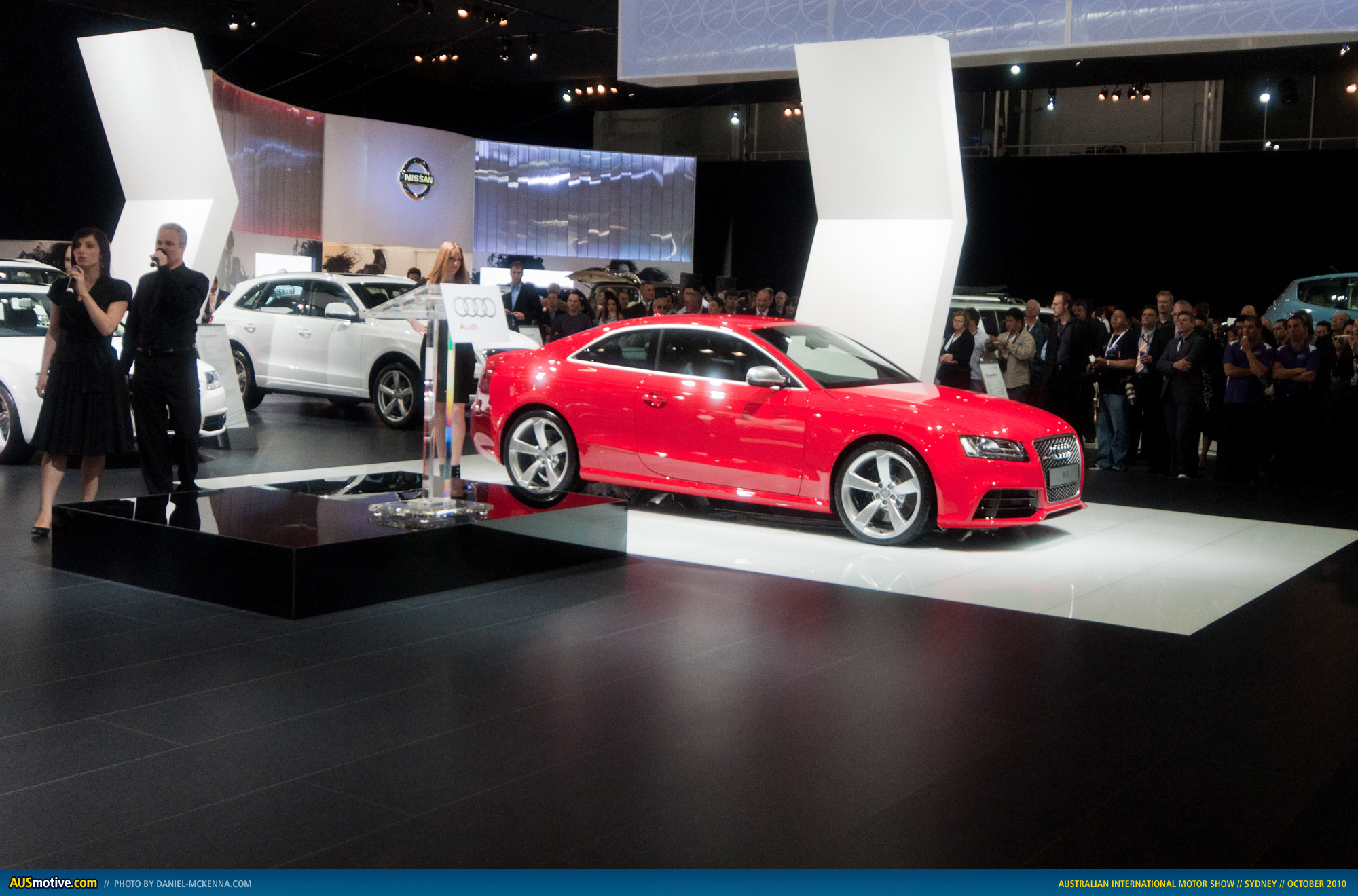Screen dimensions: 1358x896
Task: Click the red Audi's headlight
Action: coord(993,448)
